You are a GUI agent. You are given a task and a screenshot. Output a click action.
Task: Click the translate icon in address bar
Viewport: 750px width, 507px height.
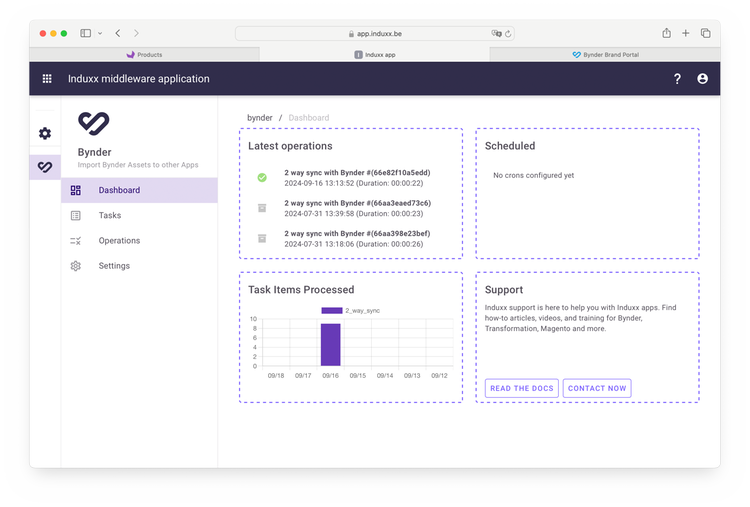[x=496, y=33]
